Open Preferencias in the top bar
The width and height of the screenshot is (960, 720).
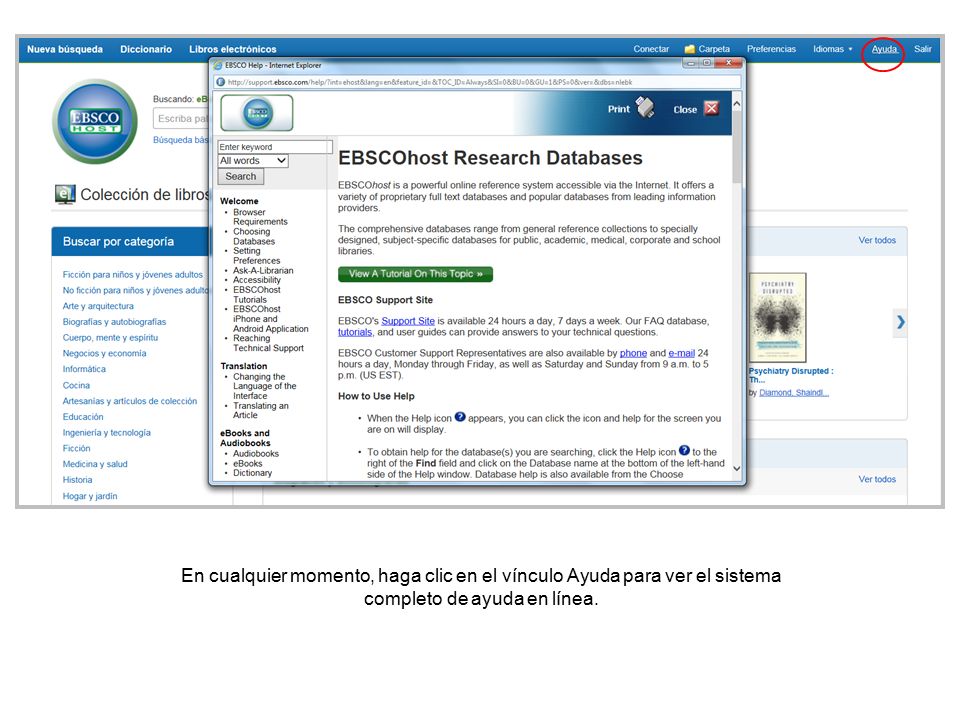click(x=771, y=49)
